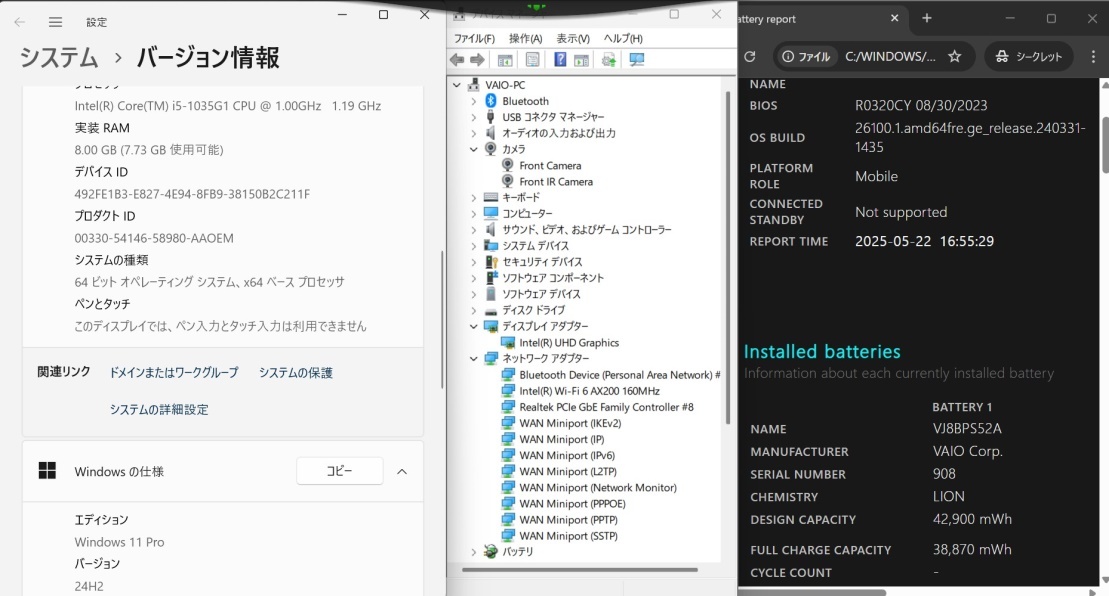Click the ファイル site info chip
The image size is (1109, 596).
coord(806,57)
